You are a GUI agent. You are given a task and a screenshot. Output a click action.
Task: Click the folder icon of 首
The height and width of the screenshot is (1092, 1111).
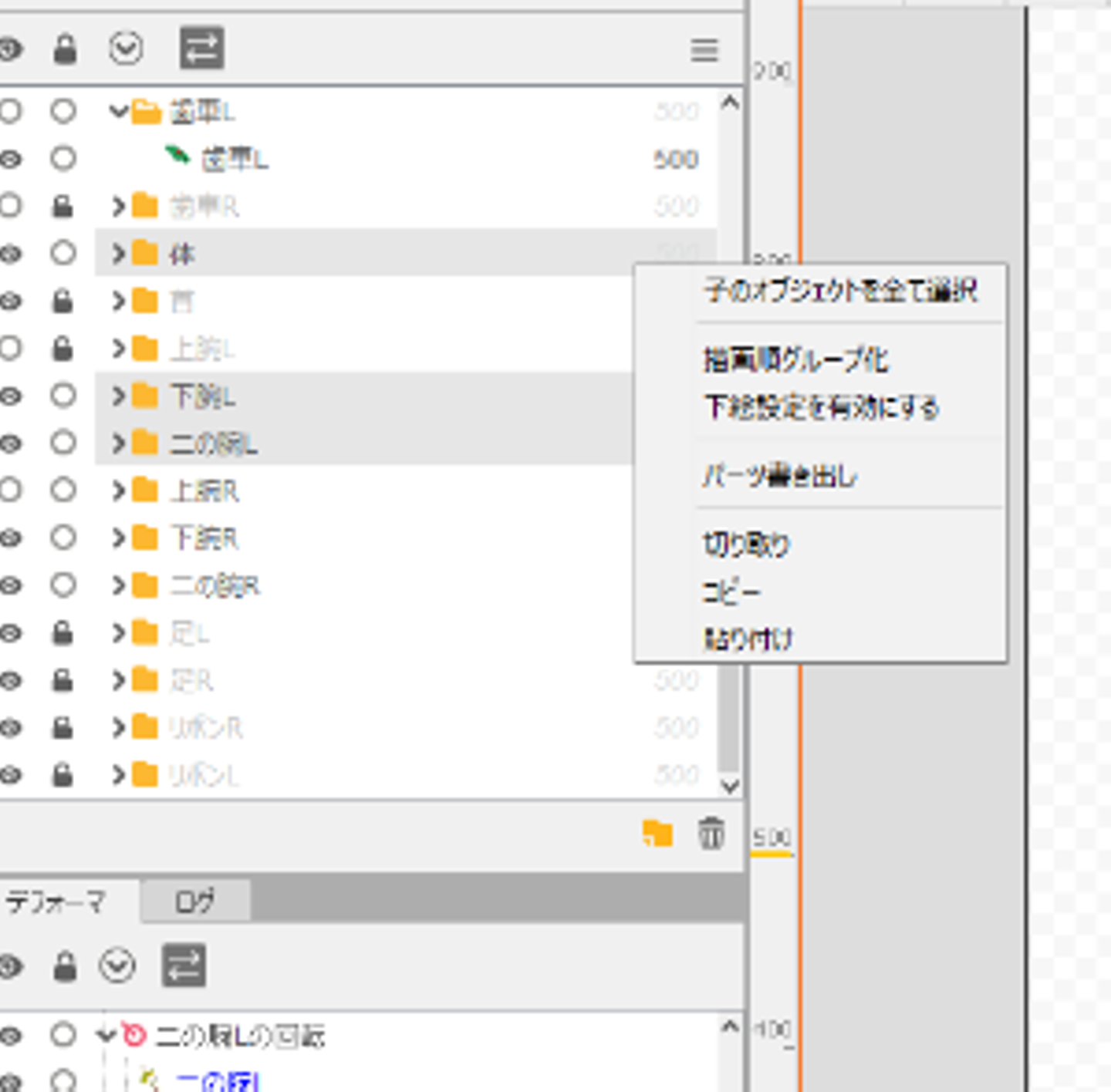point(145,301)
